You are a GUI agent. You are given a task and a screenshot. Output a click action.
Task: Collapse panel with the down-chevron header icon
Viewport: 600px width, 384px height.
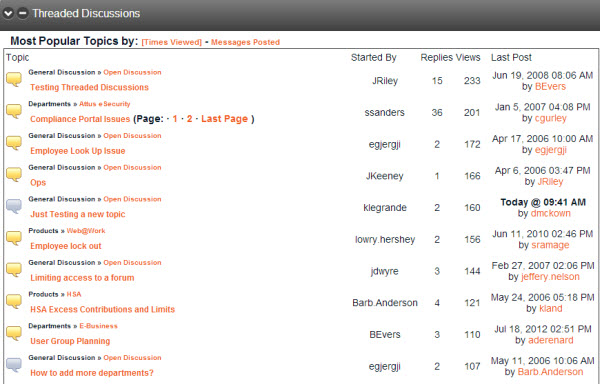click(8, 13)
